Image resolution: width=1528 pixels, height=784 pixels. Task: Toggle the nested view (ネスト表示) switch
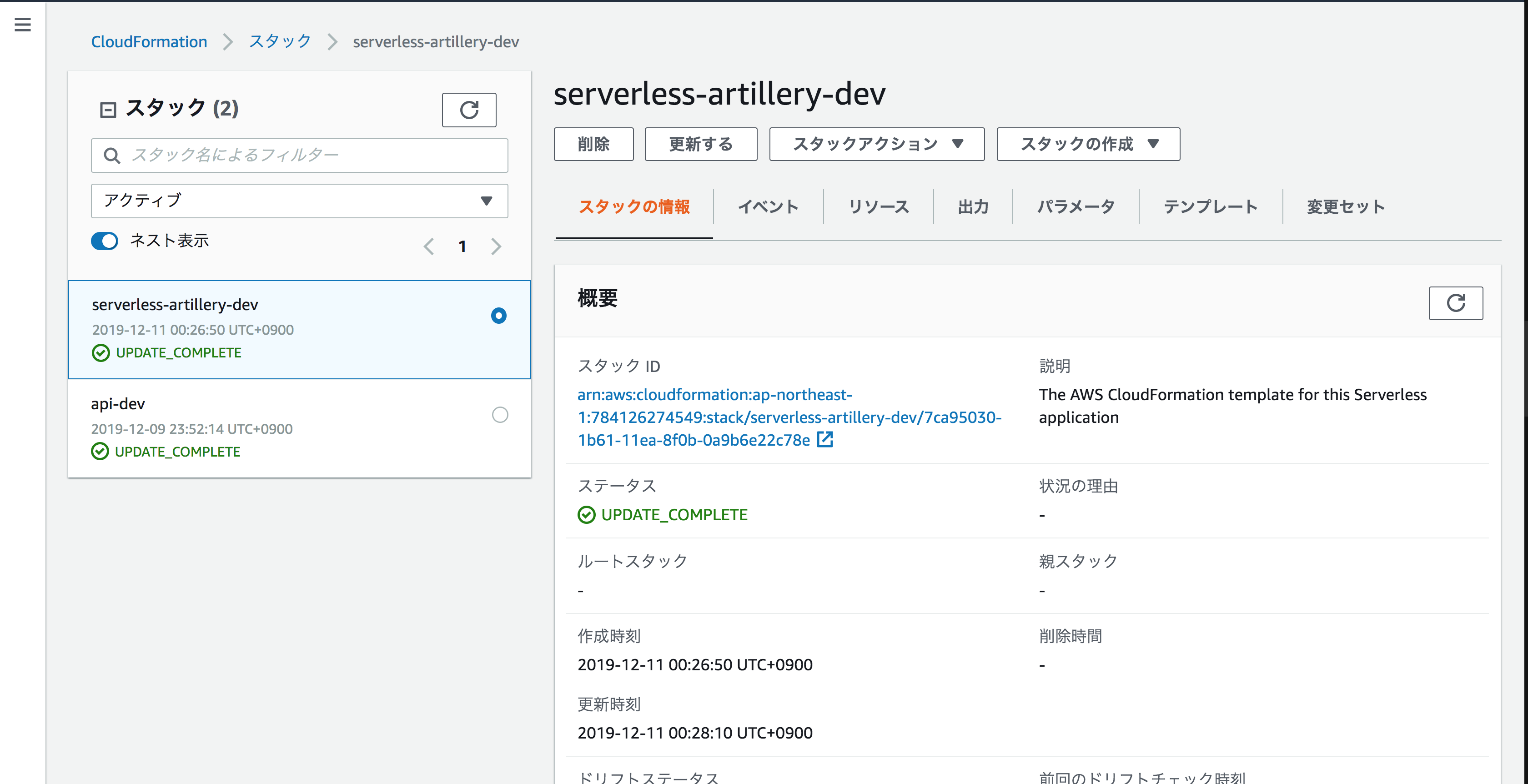click(105, 241)
